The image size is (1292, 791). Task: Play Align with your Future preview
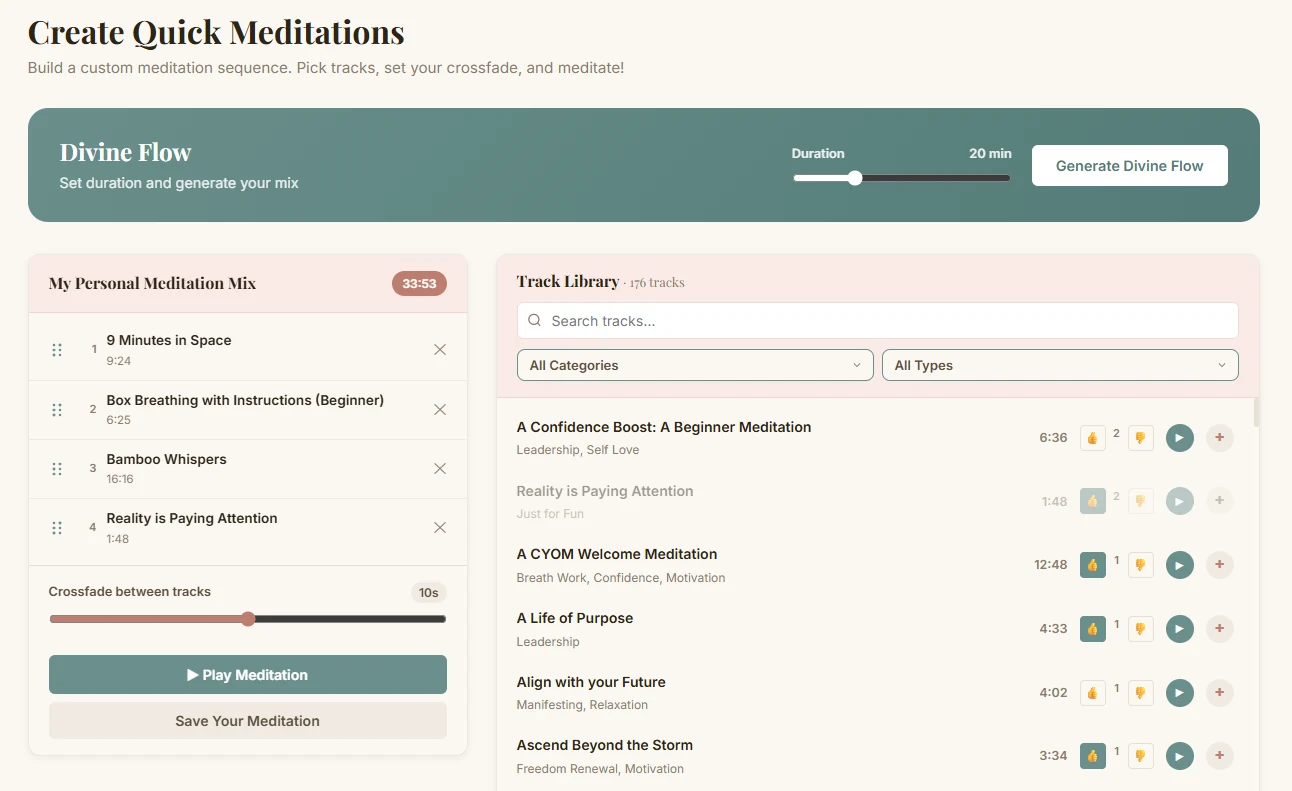[1180, 692]
